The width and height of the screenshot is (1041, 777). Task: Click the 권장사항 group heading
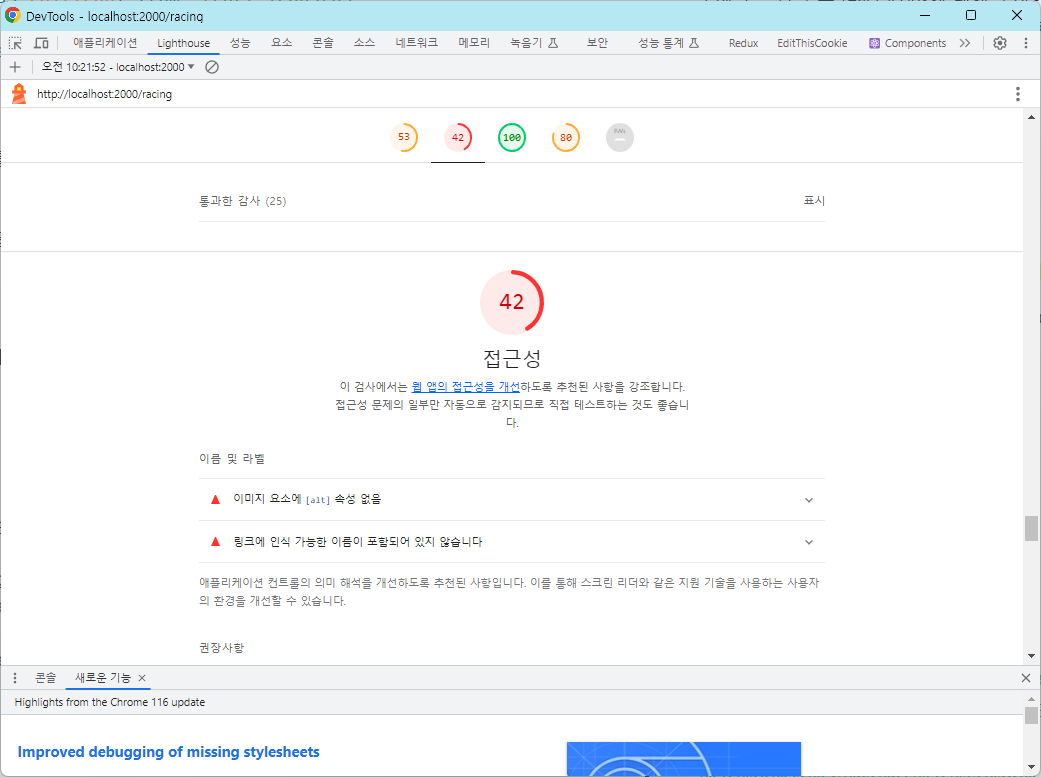click(222, 648)
